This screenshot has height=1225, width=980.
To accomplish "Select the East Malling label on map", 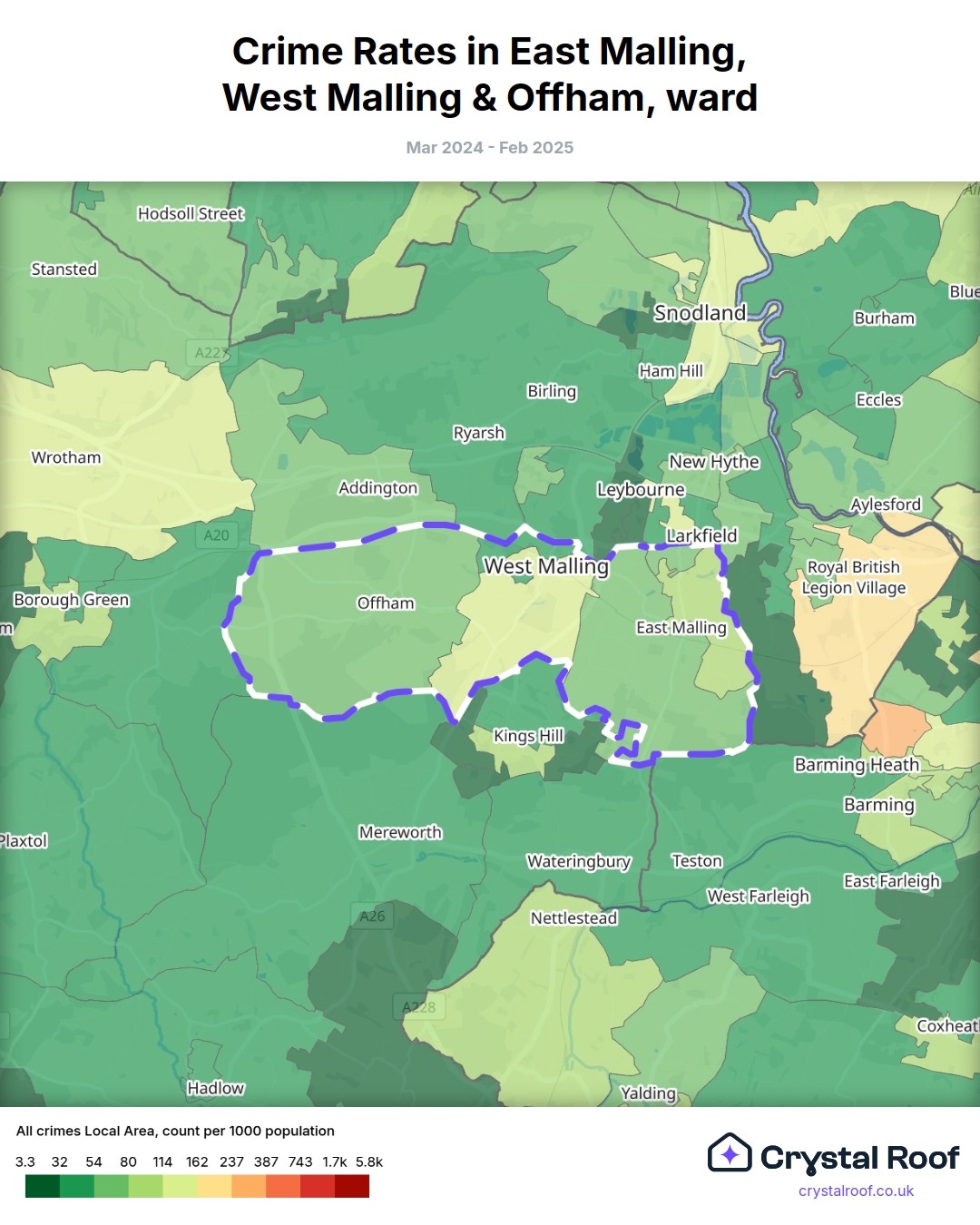I will tap(681, 628).
